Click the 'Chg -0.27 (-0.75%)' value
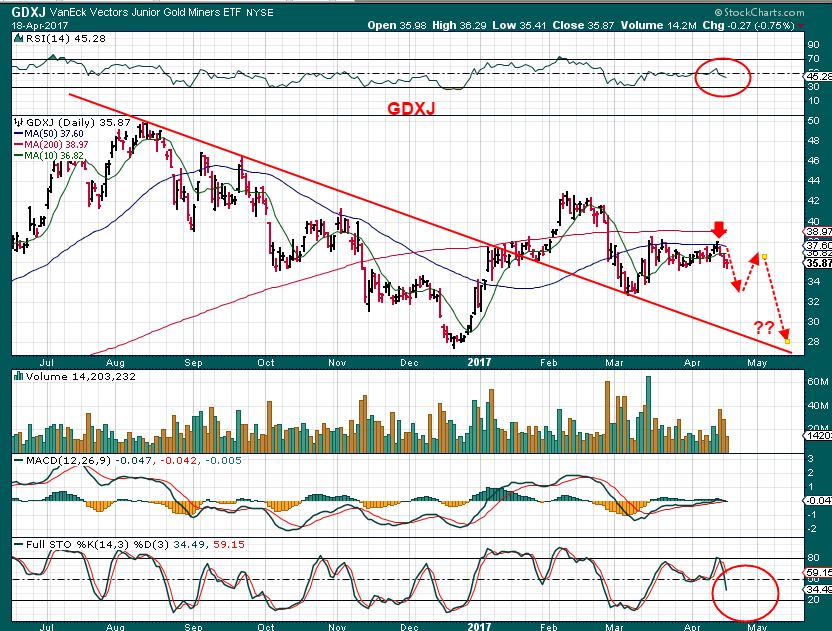 pyautogui.click(x=748, y=25)
